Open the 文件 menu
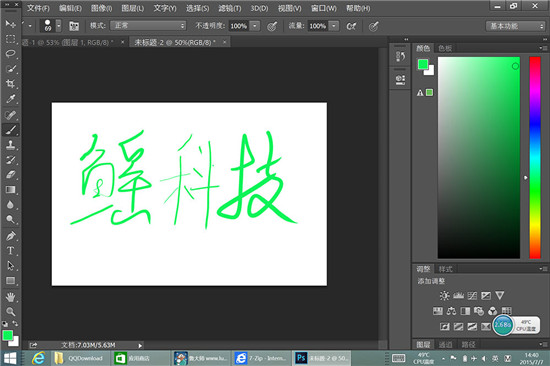Screen dimensions: 550x366 click(x=38, y=8)
